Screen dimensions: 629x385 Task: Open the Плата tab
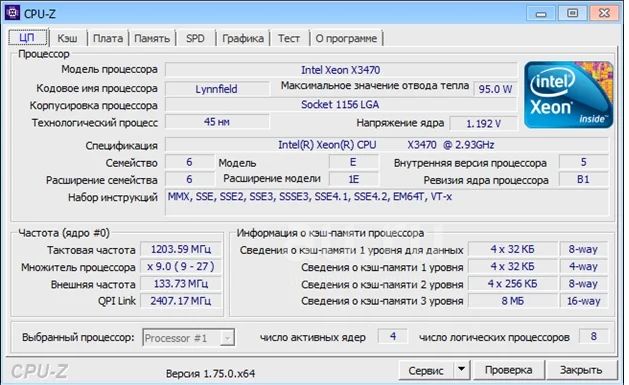click(x=108, y=38)
